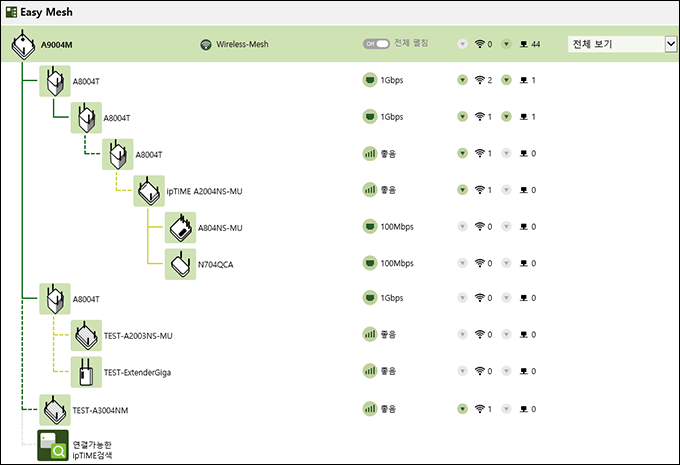Viewport: 680px width, 465px height.
Task: Click signal strength icon on ipTIME A2004NS-MU row
Action: coord(370,190)
